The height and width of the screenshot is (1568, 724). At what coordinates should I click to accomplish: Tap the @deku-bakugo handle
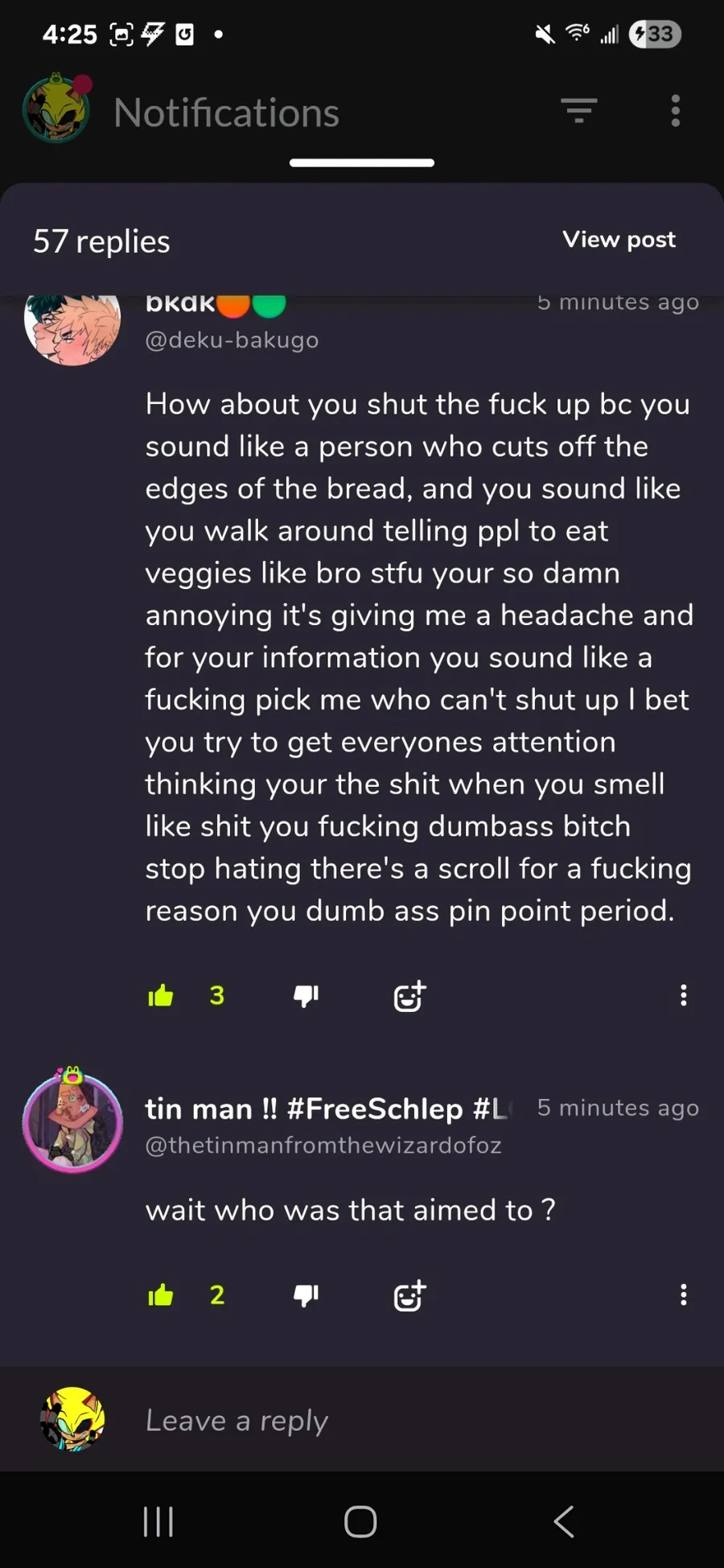232,340
